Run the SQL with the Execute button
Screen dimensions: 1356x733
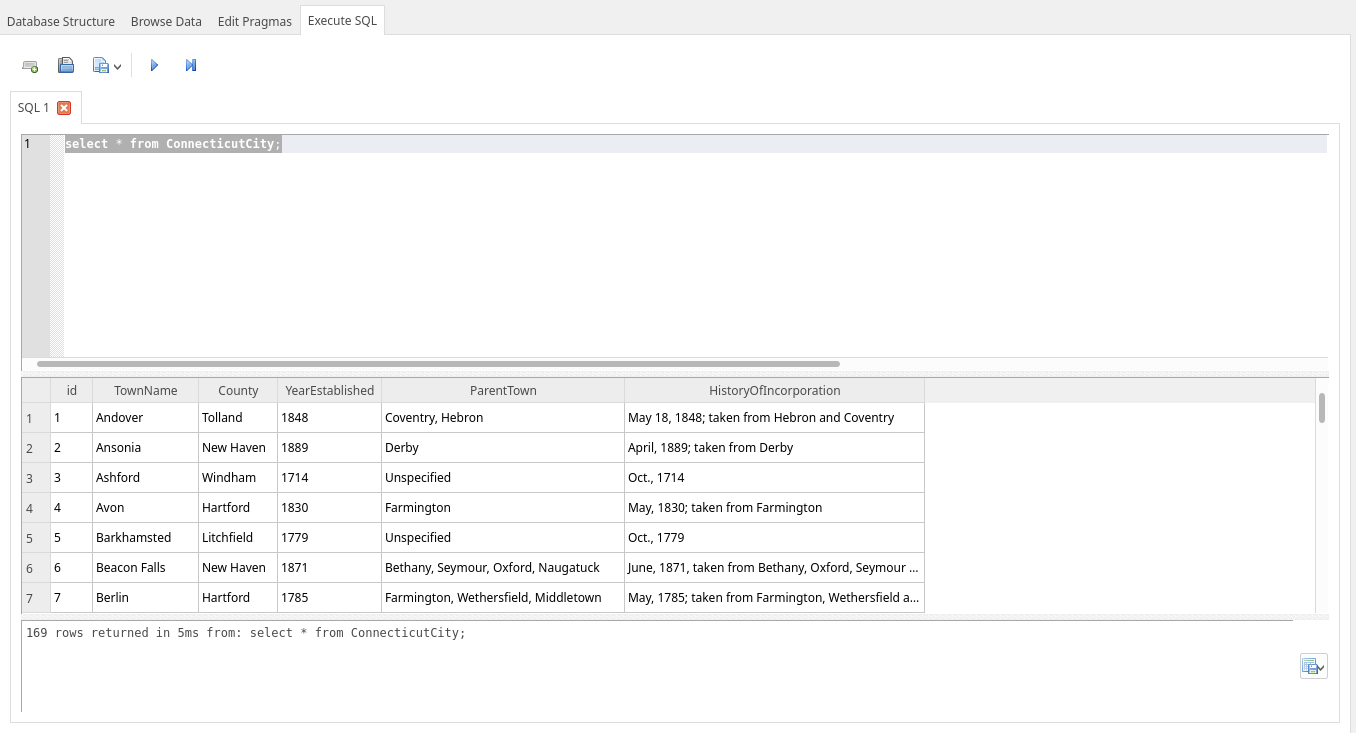click(x=154, y=66)
